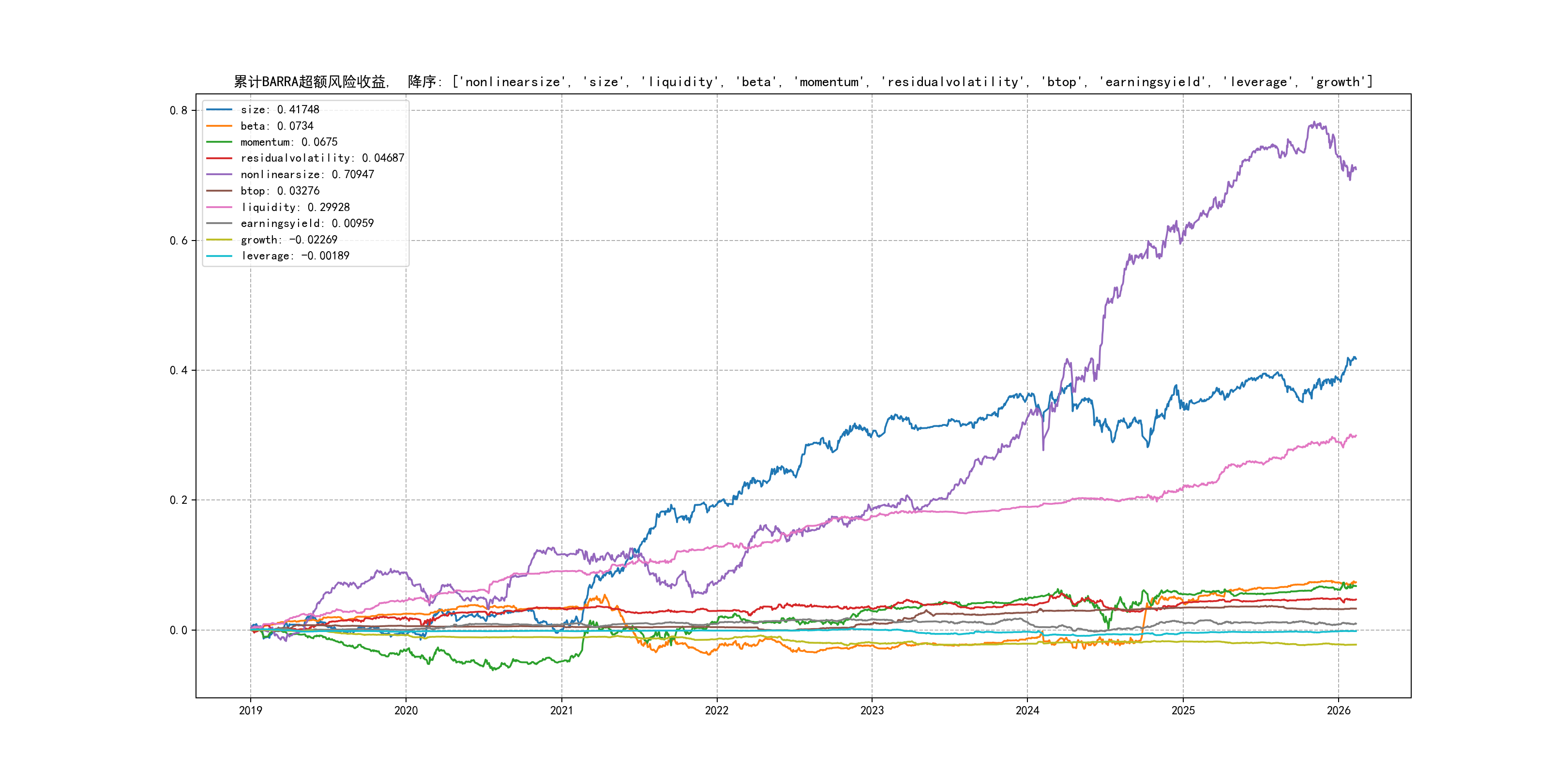Click the orange beta legend line swatch
The width and height of the screenshot is (1568, 784).
219,126
